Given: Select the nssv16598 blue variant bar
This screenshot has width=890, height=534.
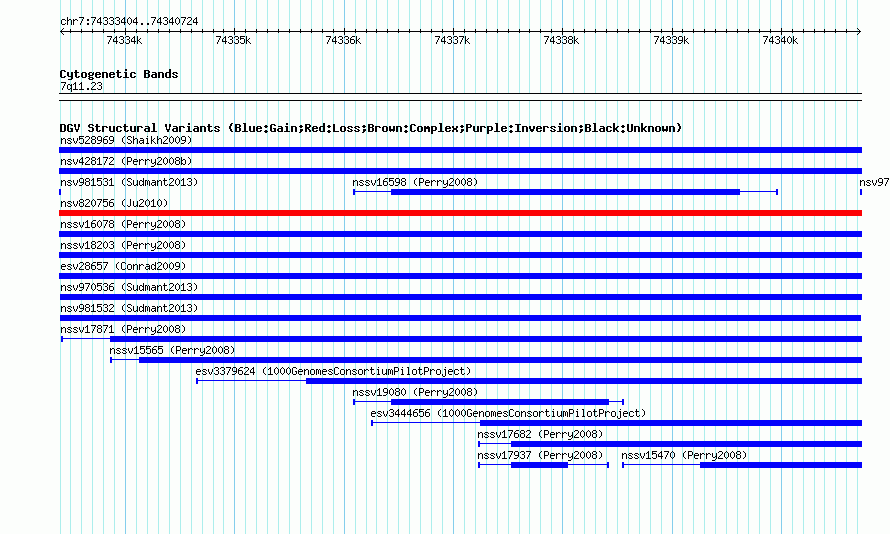Looking at the screenshot, I should coord(565,192).
